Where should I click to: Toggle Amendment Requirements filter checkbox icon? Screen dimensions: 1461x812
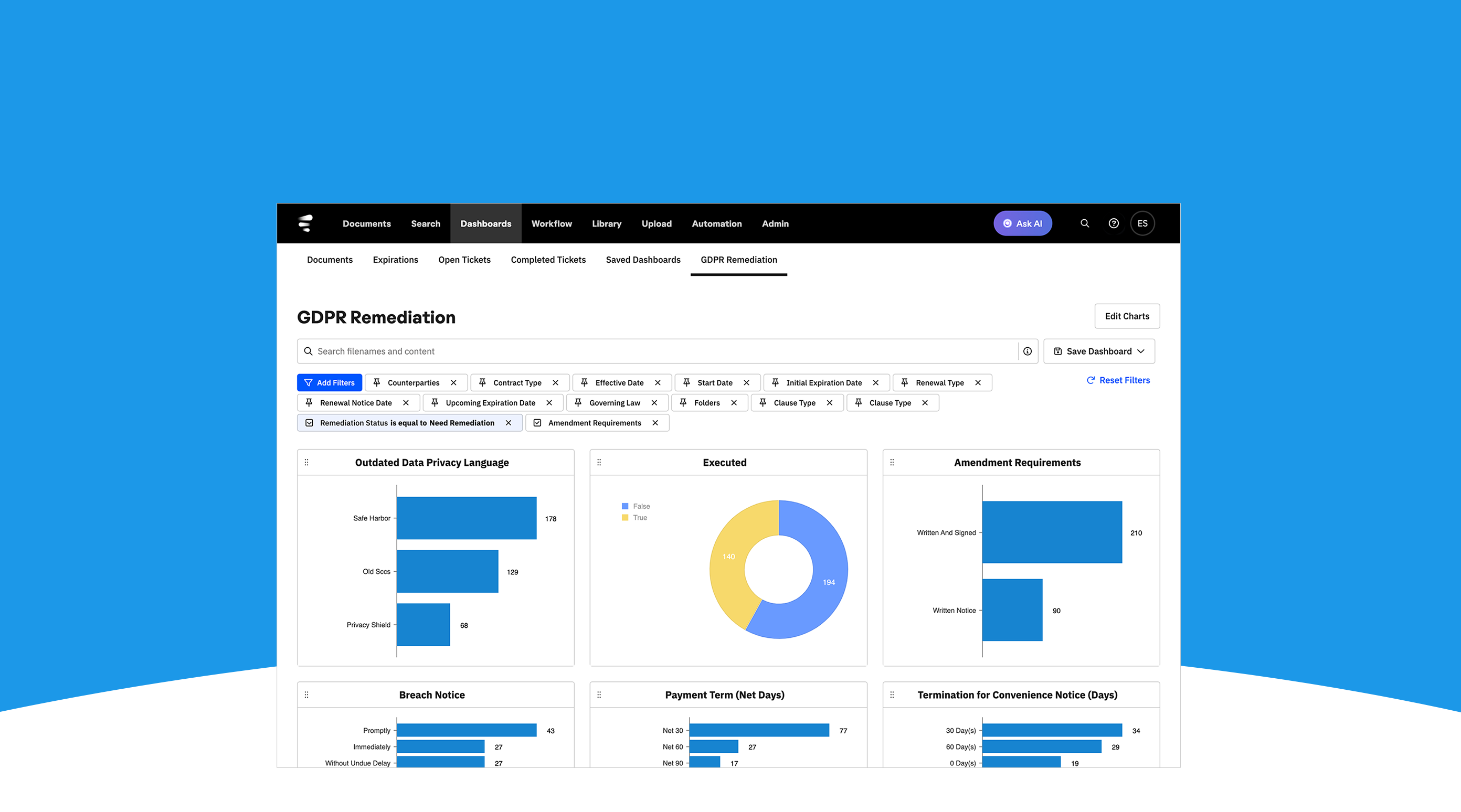point(537,423)
